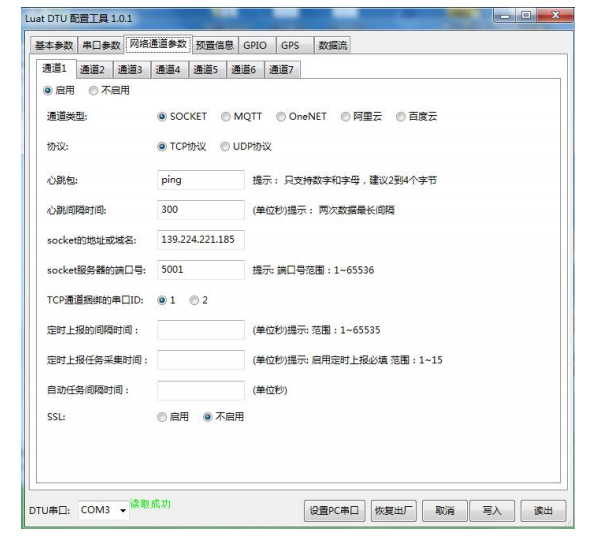This screenshot has width=600, height=537.
Task: Click the 设置PC串口 button
Action: [335, 511]
